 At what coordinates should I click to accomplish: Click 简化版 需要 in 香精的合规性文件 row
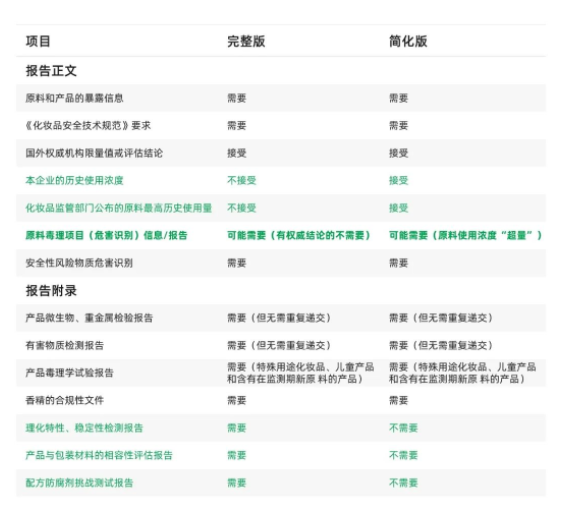point(399,400)
